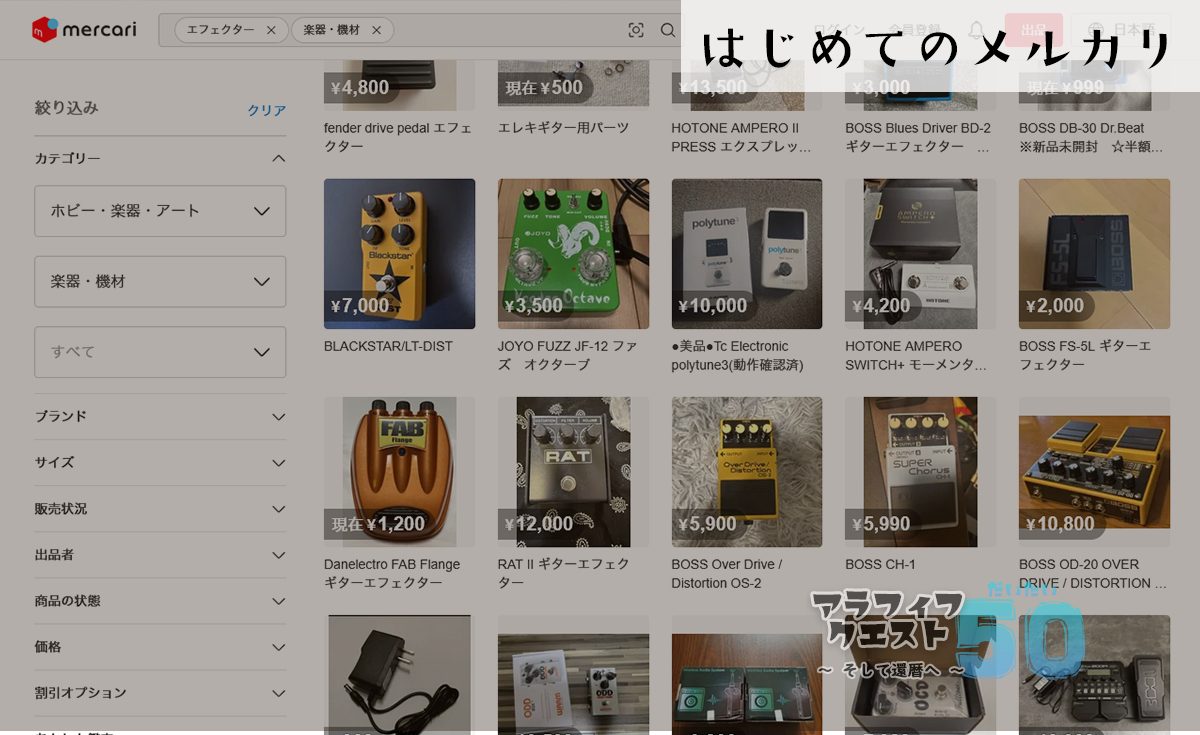Viewport: 1200px width, 735px height.
Task: Open the 楽器・機材 category dropdown
Action: coord(160,282)
